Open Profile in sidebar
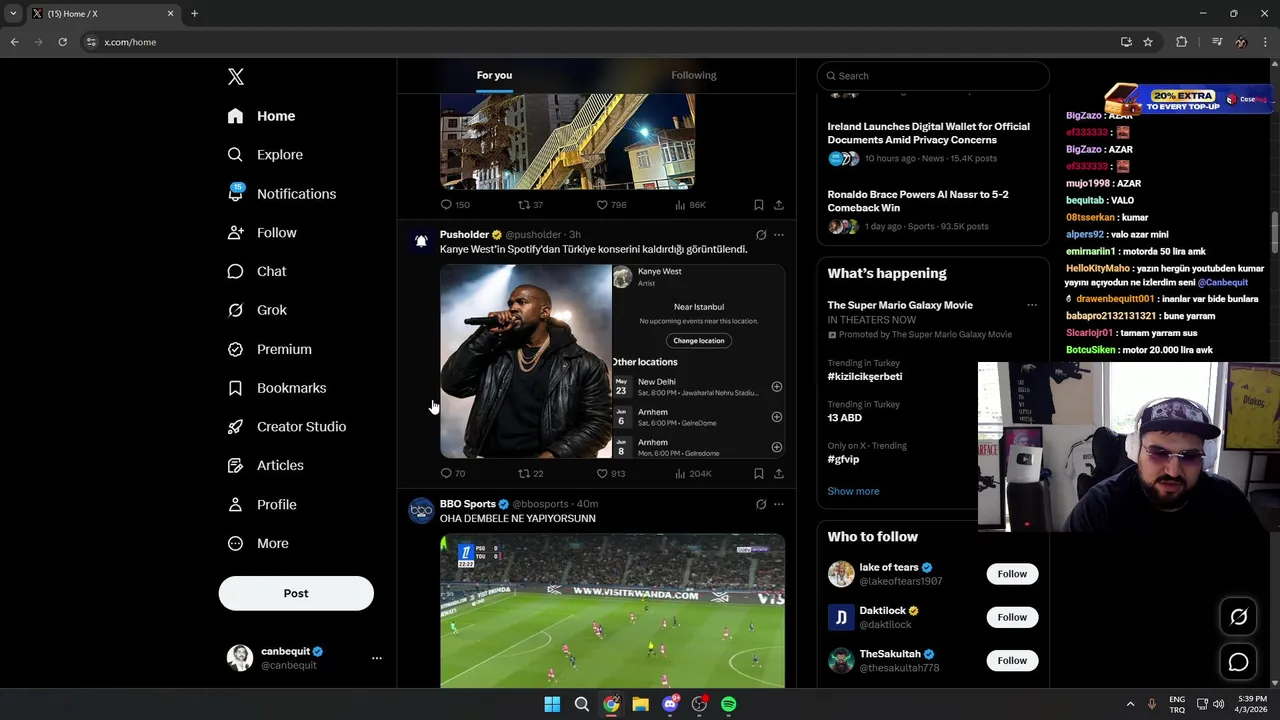 (261, 505)
